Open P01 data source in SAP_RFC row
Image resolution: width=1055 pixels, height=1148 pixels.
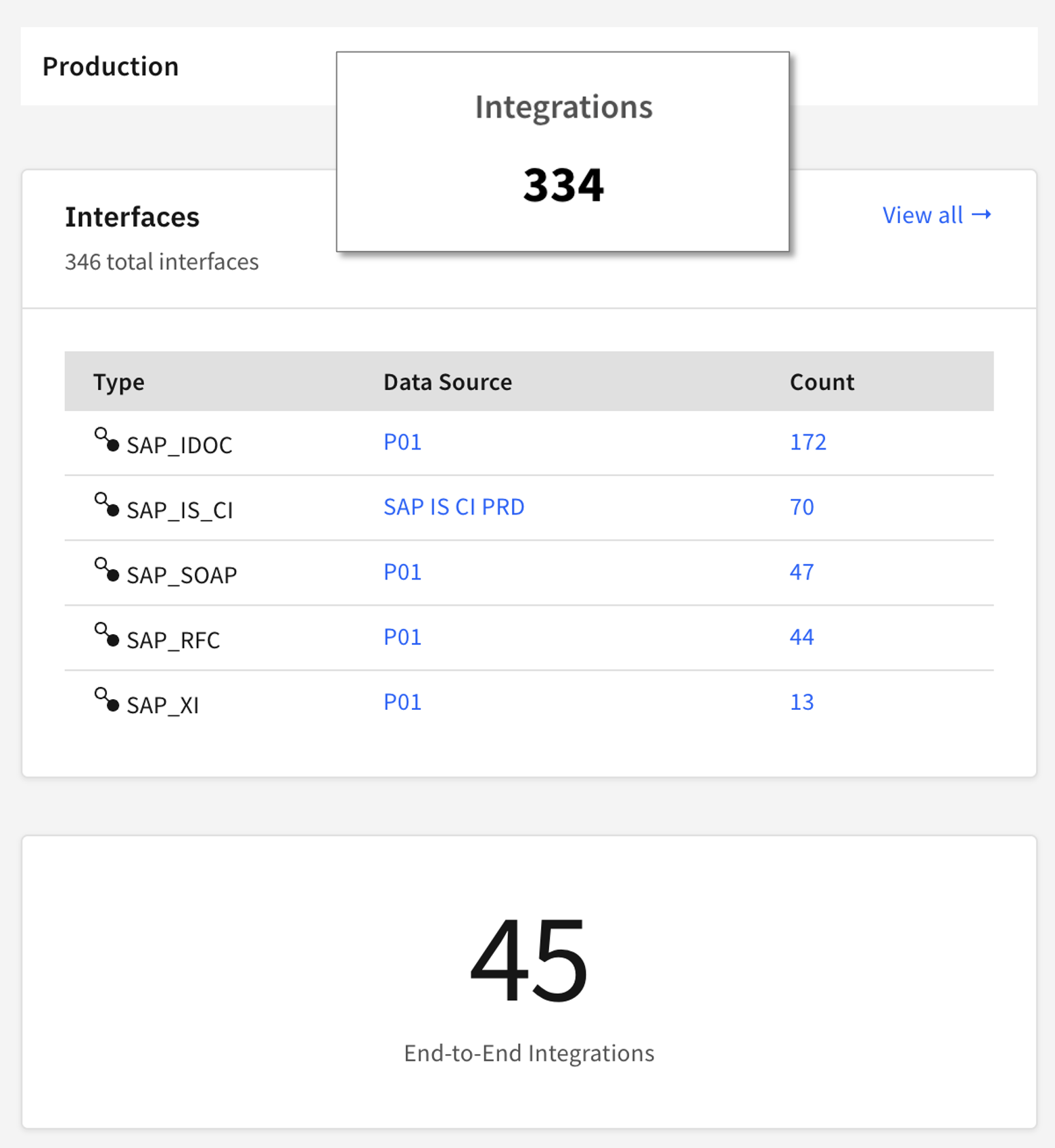402,637
